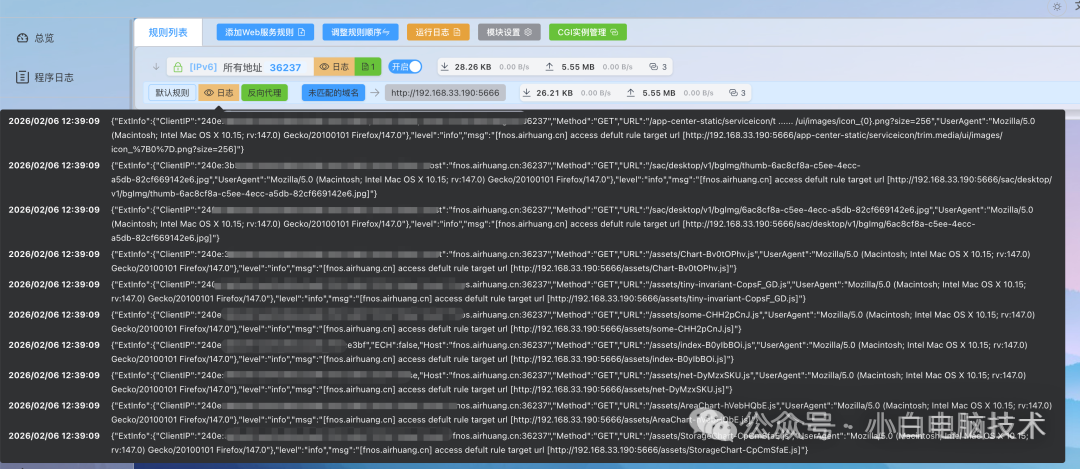Show logs via 日志 beside 默认规则
The width and height of the screenshot is (1080, 469).
(x=218, y=92)
